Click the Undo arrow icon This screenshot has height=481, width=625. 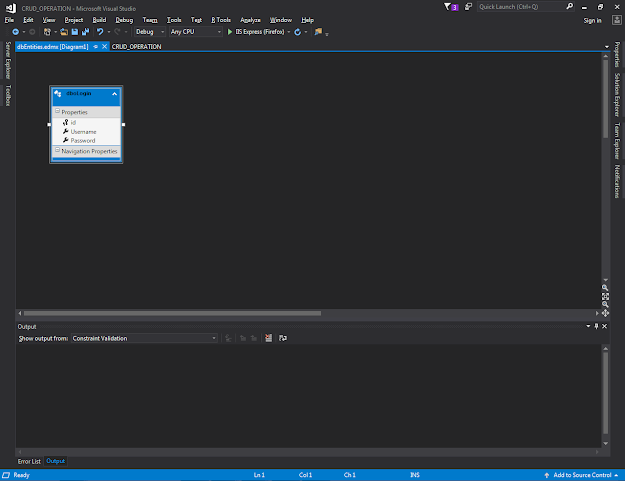click(100, 32)
